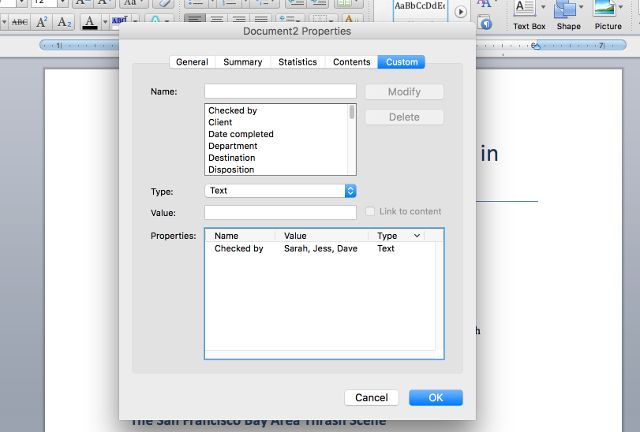Screen dimensions: 640x432
Task: Open the Change Case Aa button
Action: (133, 3)
